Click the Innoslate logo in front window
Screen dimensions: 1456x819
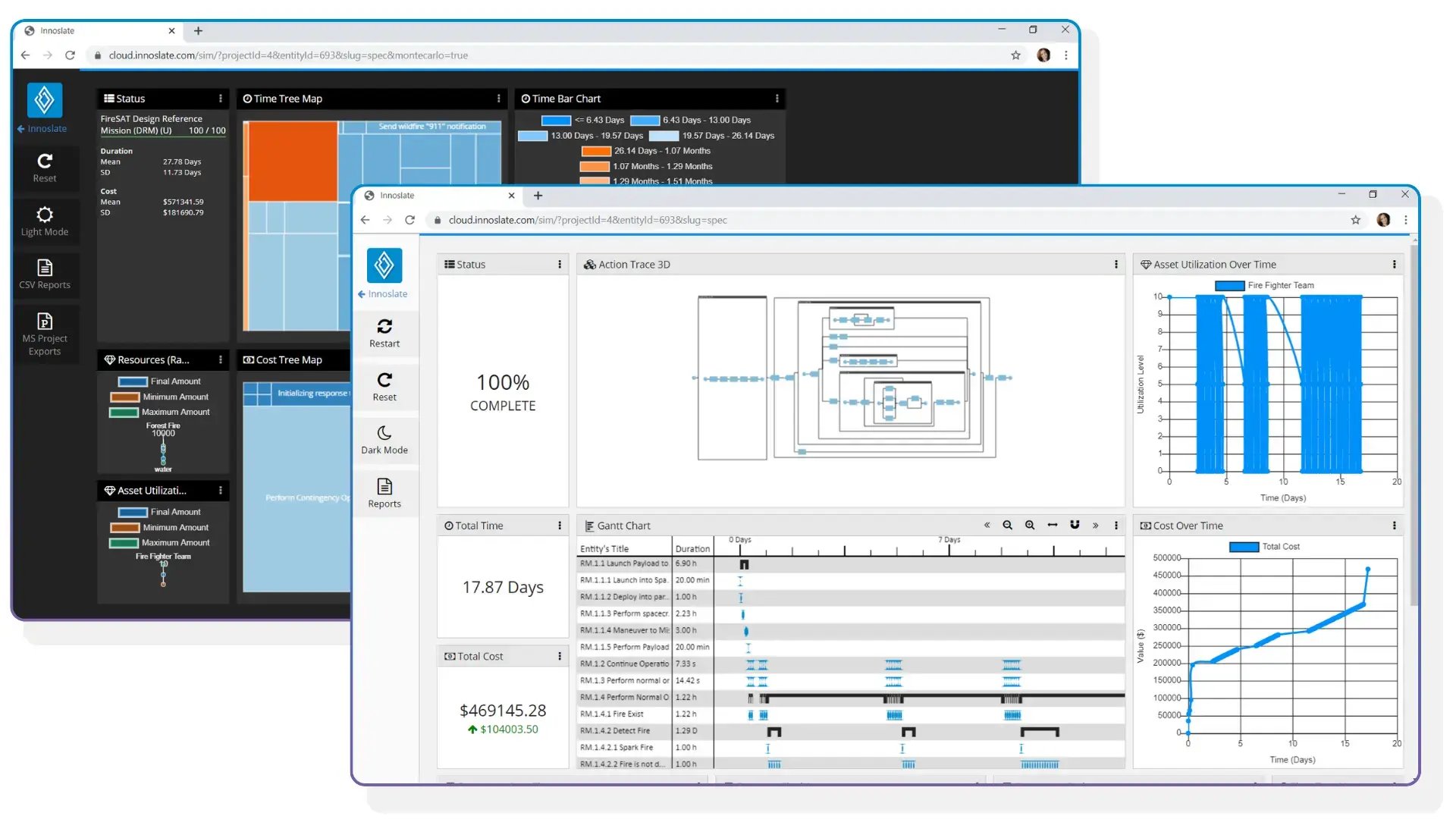coord(384,265)
